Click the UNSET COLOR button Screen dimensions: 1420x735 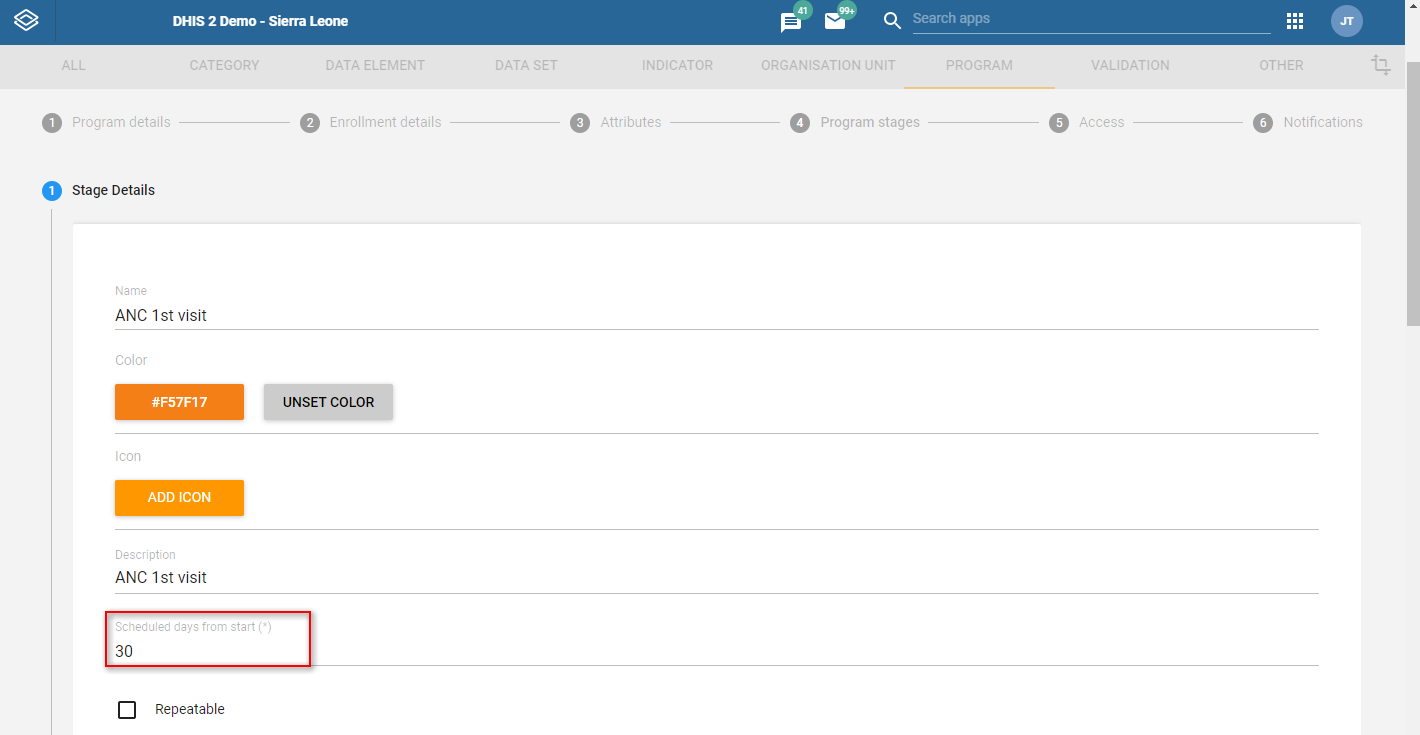coord(328,402)
